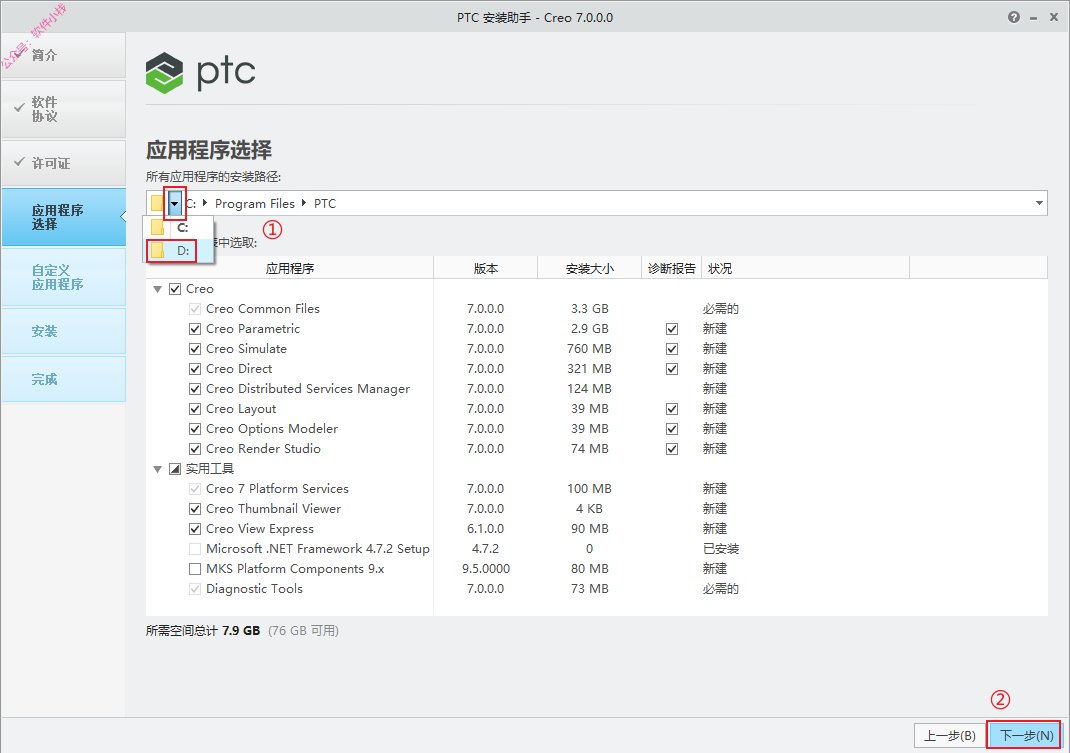Image resolution: width=1070 pixels, height=753 pixels.
Task: Collapse the 实用工具 group
Action: point(158,469)
